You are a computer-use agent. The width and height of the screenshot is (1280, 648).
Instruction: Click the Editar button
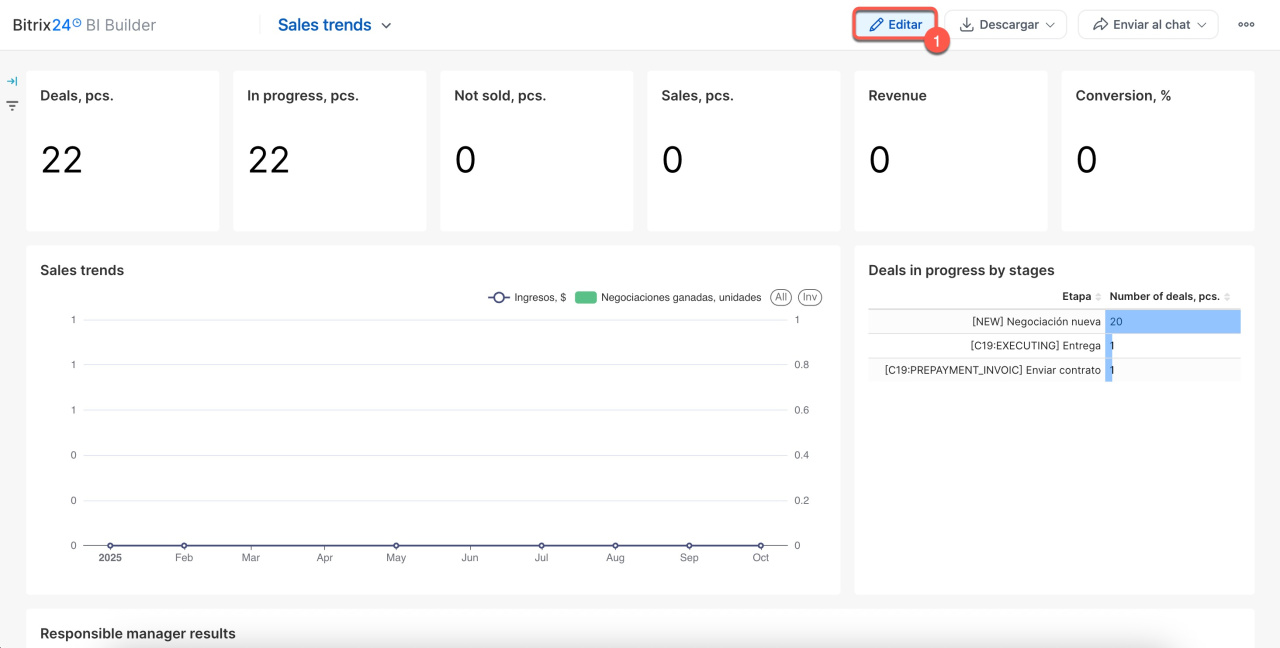(x=895, y=25)
